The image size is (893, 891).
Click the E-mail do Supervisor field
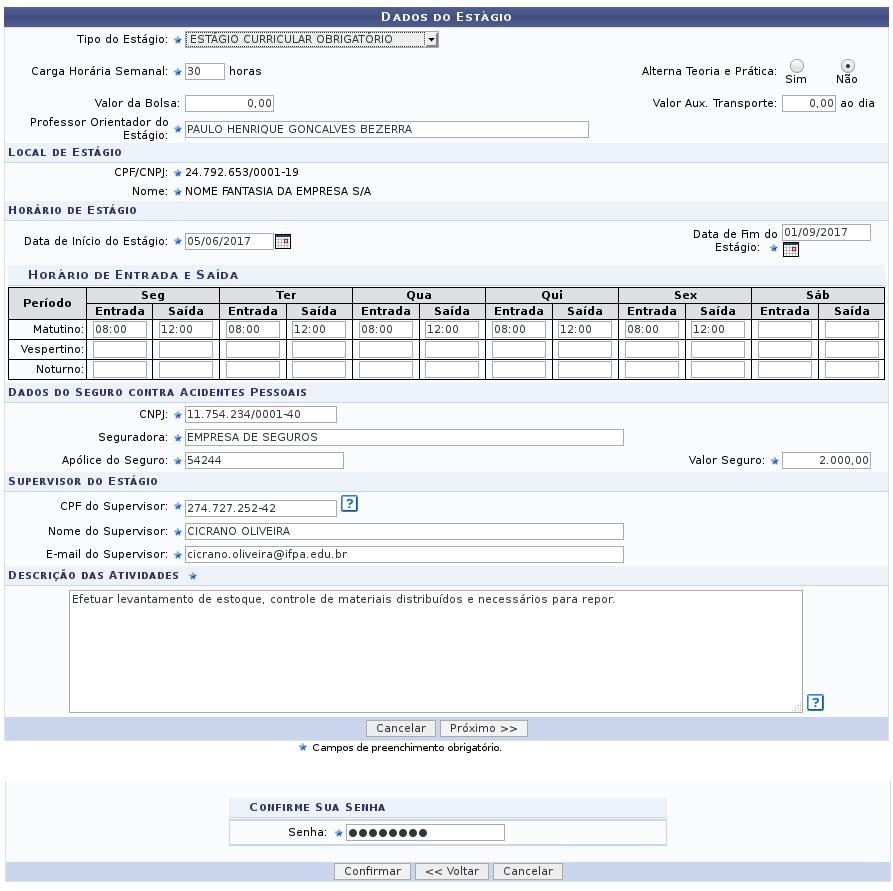[404, 554]
